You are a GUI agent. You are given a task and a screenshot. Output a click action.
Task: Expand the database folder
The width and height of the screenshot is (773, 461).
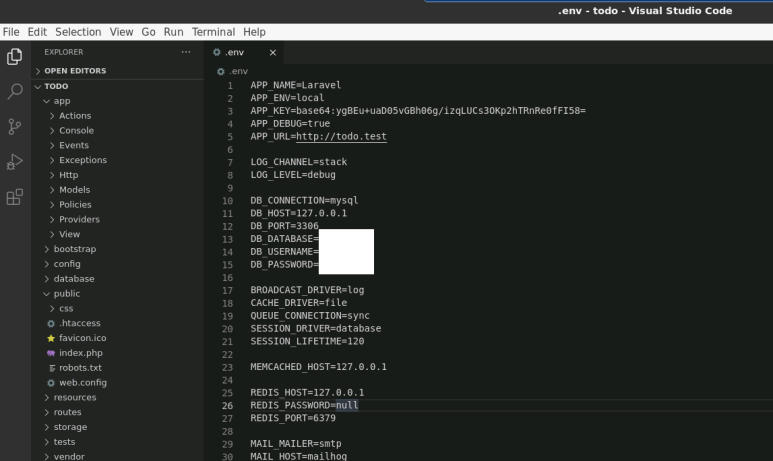[x=117, y=279]
